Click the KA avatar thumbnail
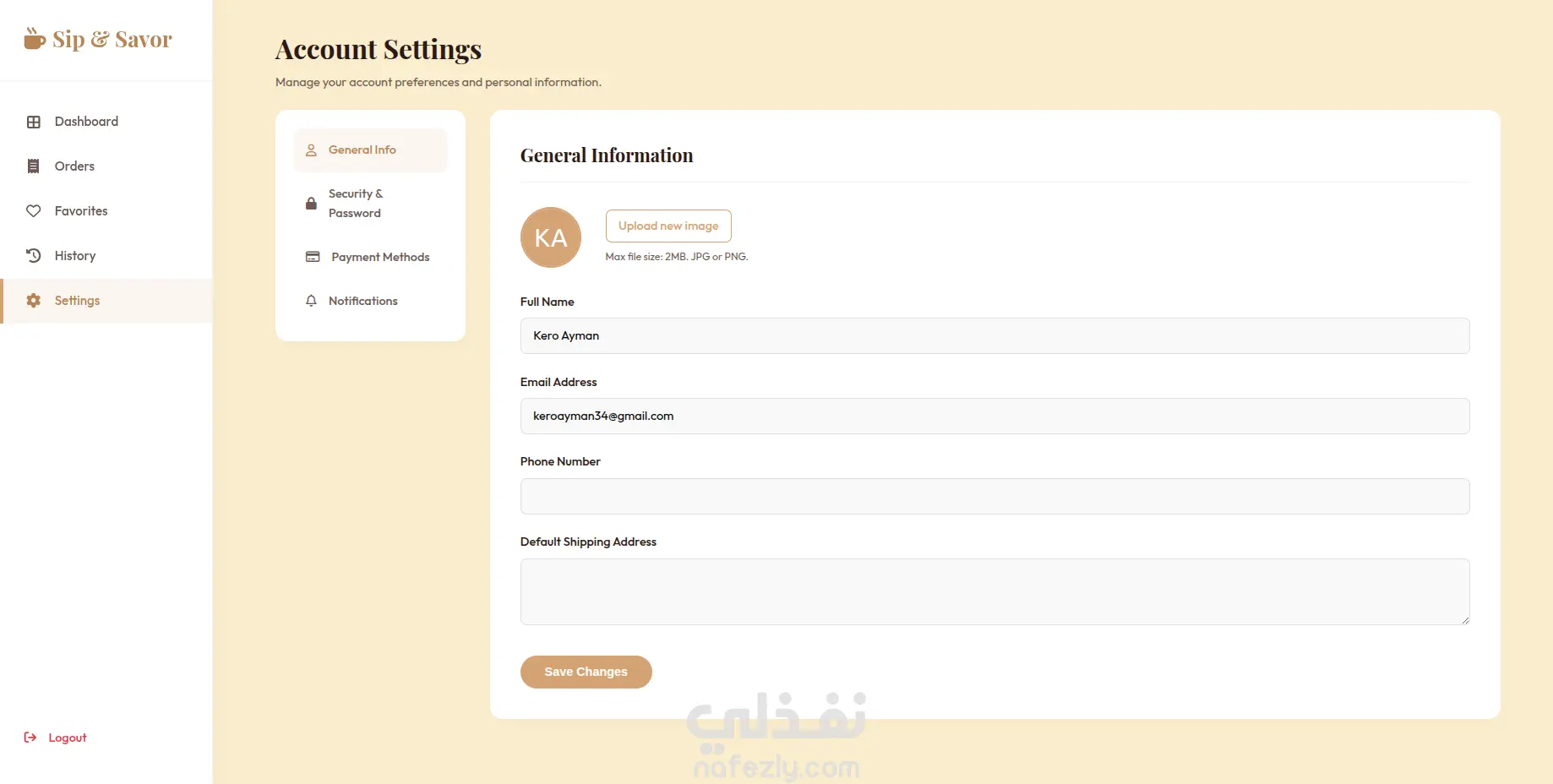Screen dimensions: 1553x784 click(551, 237)
